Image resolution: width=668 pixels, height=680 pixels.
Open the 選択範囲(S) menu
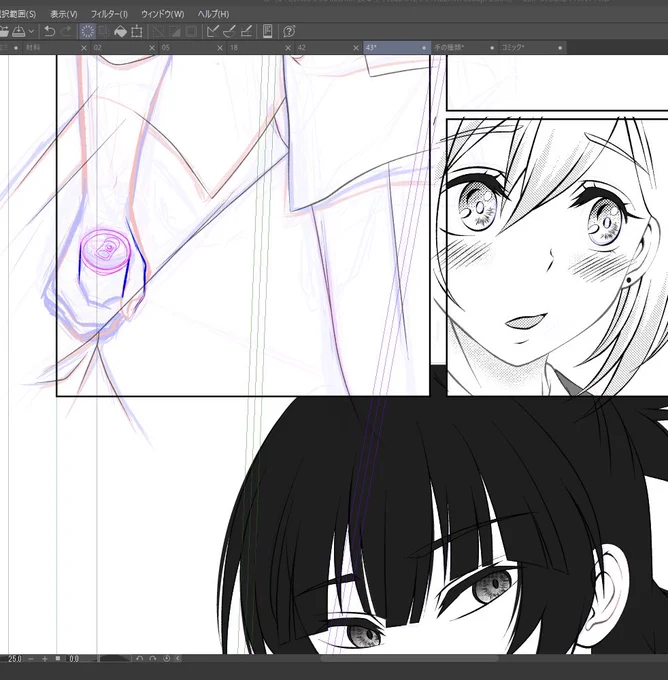click(18, 14)
